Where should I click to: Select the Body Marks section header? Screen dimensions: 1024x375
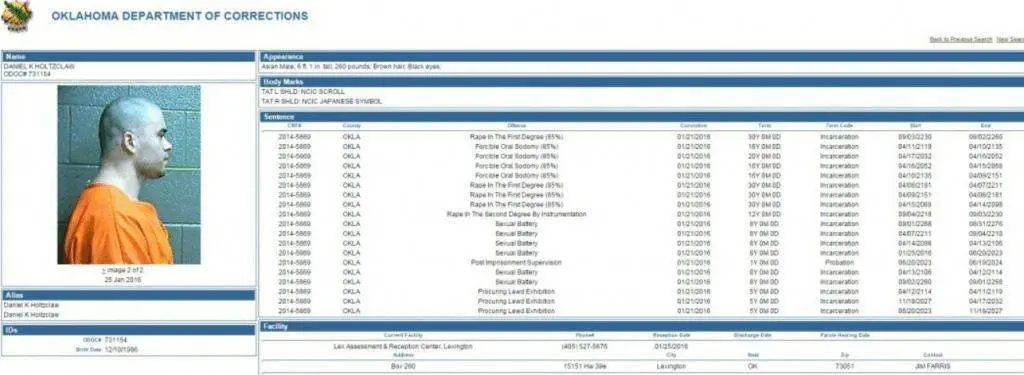point(642,82)
